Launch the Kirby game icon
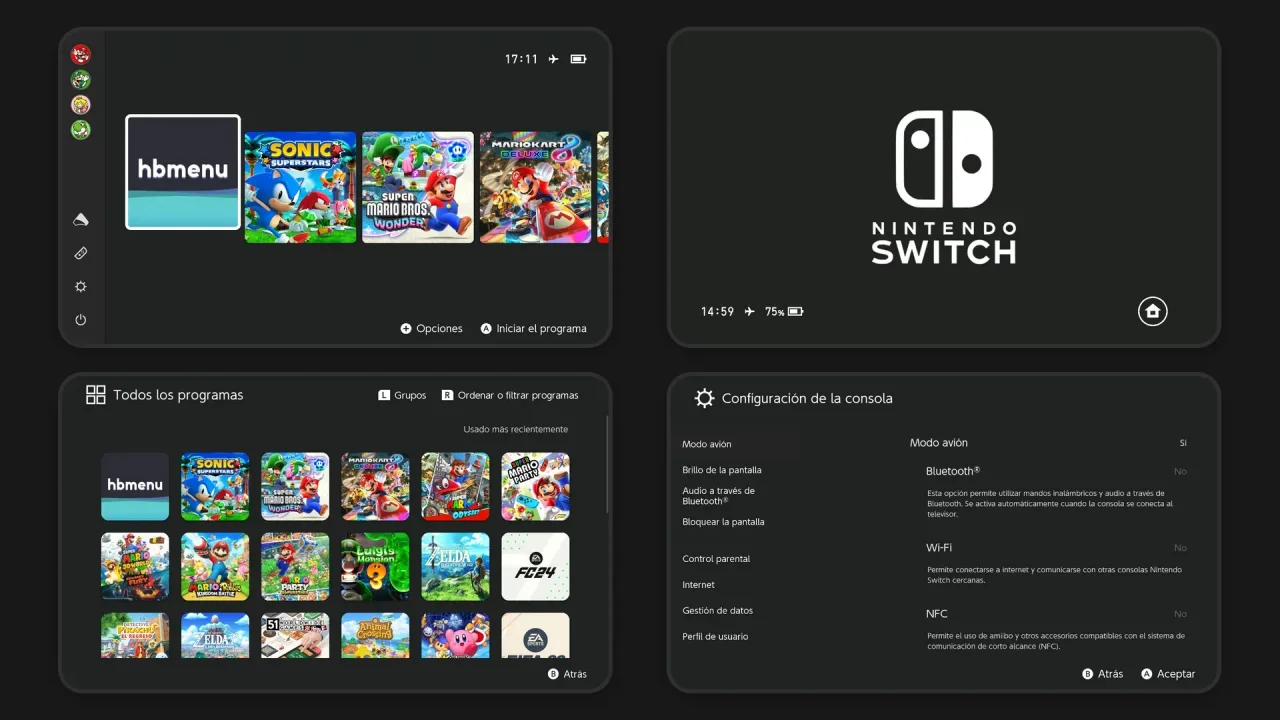The image size is (1280, 720). [455, 635]
